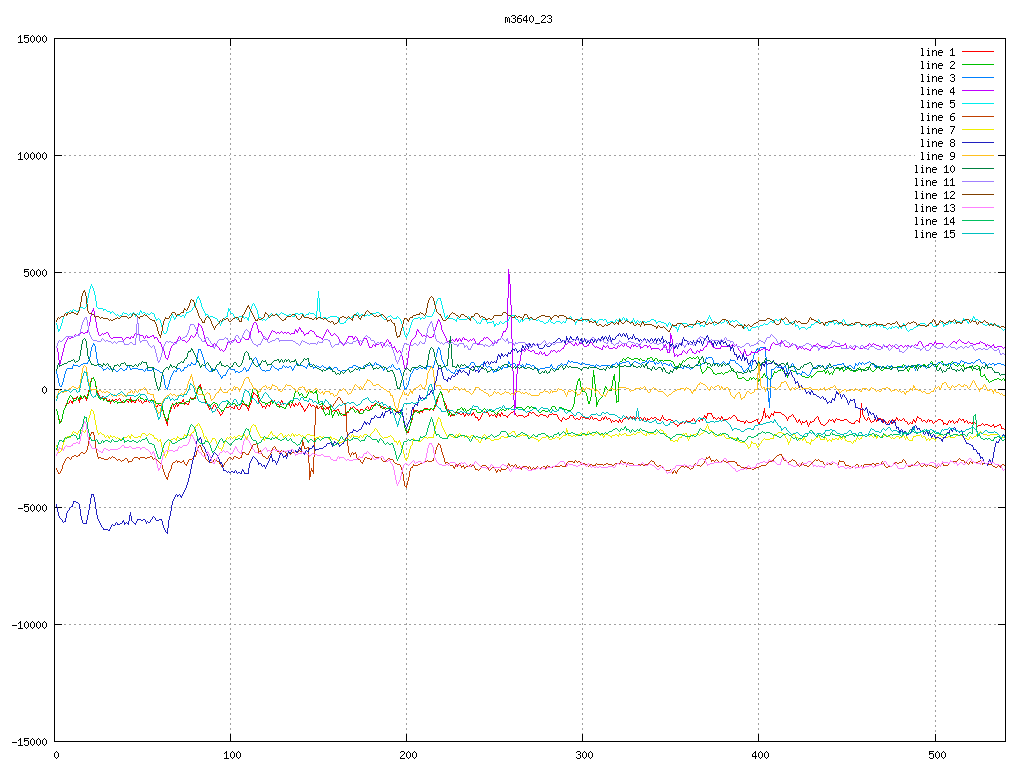Click the x-axis tick label 300
This screenshot has width=1024, height=768.
(582, 756)
